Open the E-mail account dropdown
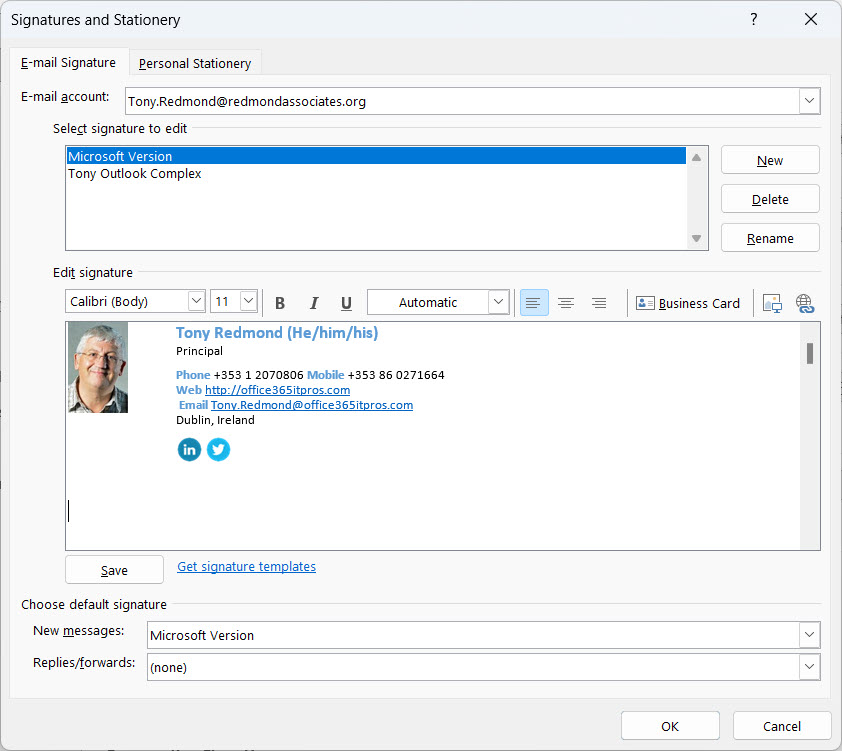Image resolution: width=842 pixels, height=751 pixels. (809, 101)
